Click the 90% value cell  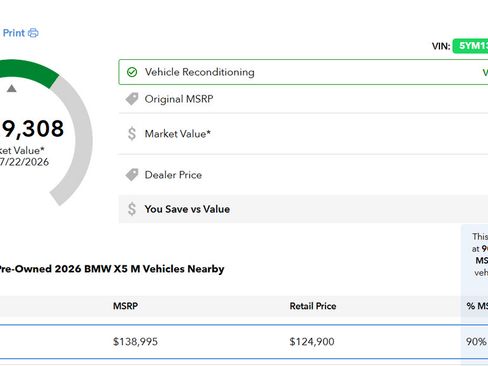pyautogui.click(x=476, y=342)
